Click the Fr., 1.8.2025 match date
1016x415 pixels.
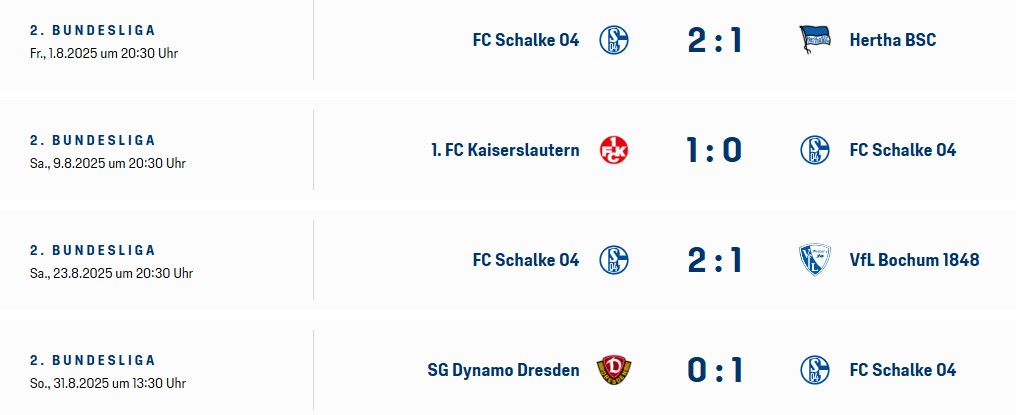[x=104, y=53]
